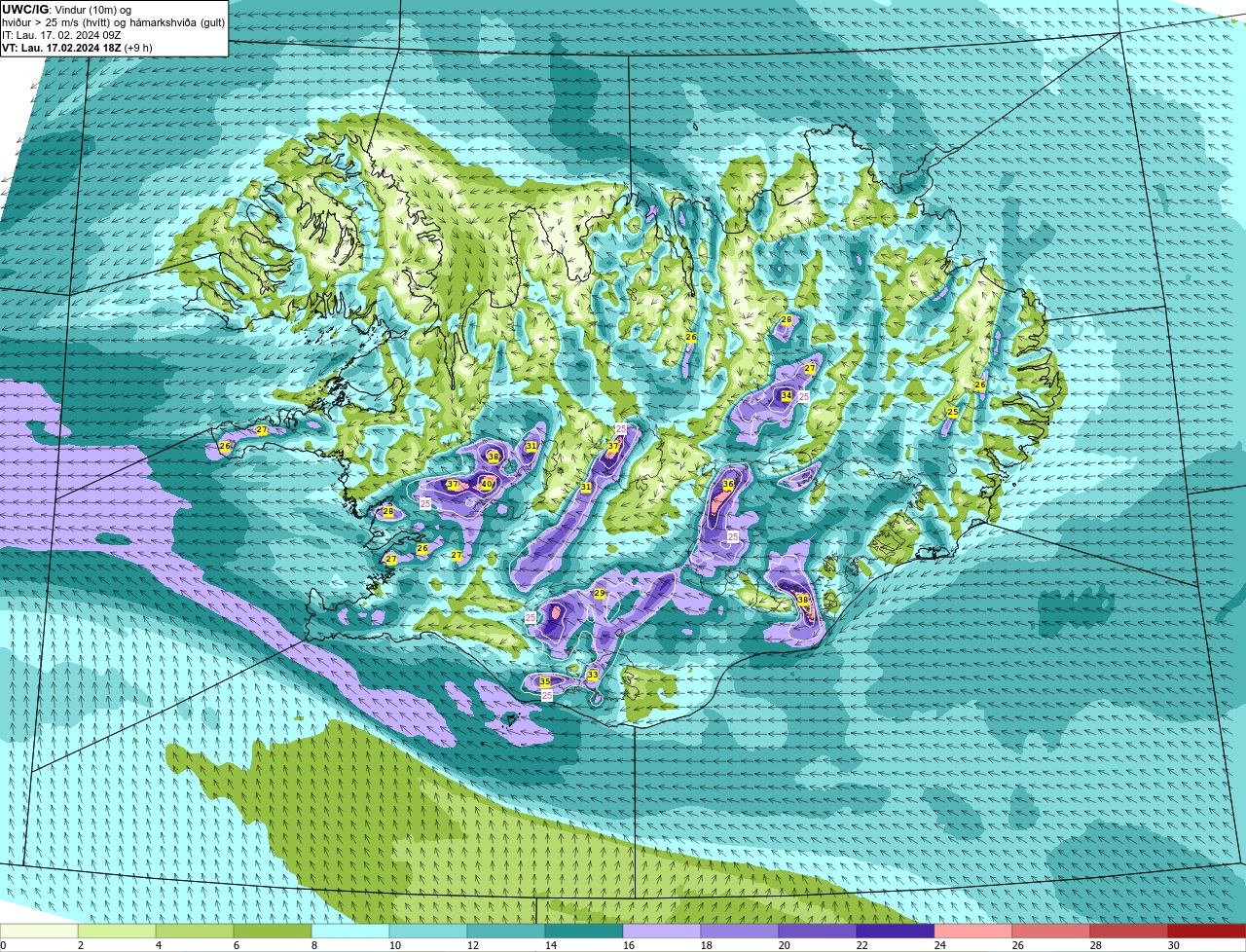Click the dark indigo swatch between 22 and 24
The image size is (1246, 952).
pos(896,932)
